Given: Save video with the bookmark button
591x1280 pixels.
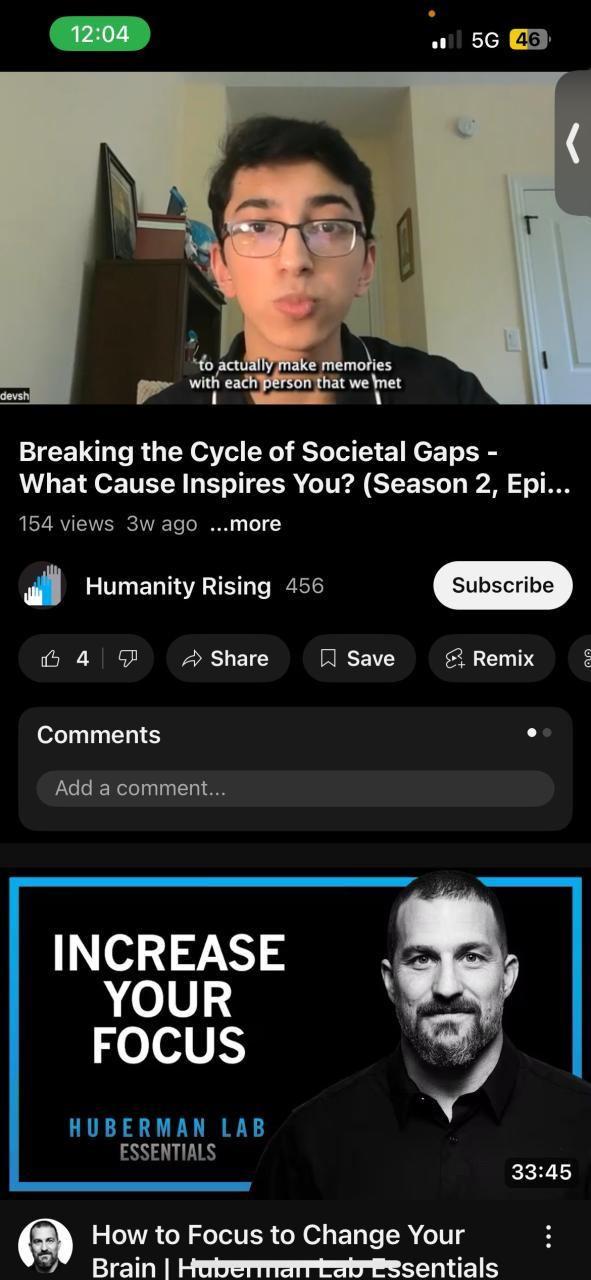Looking at the screenshot, I should pyautogui.click(x=359, y=658).
